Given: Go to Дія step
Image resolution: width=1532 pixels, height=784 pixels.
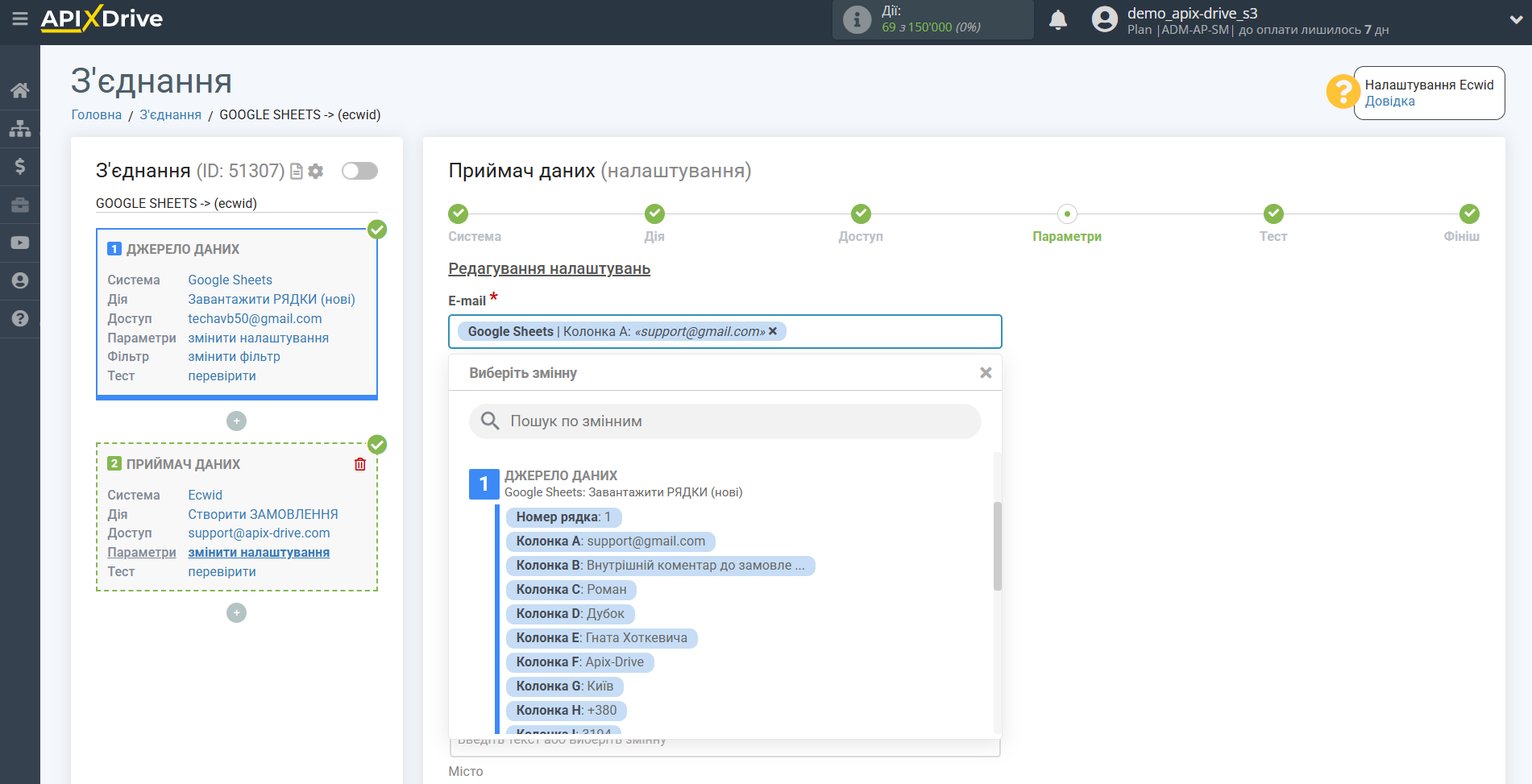Looking at the screenshot, I should click(x=654, y=214).
